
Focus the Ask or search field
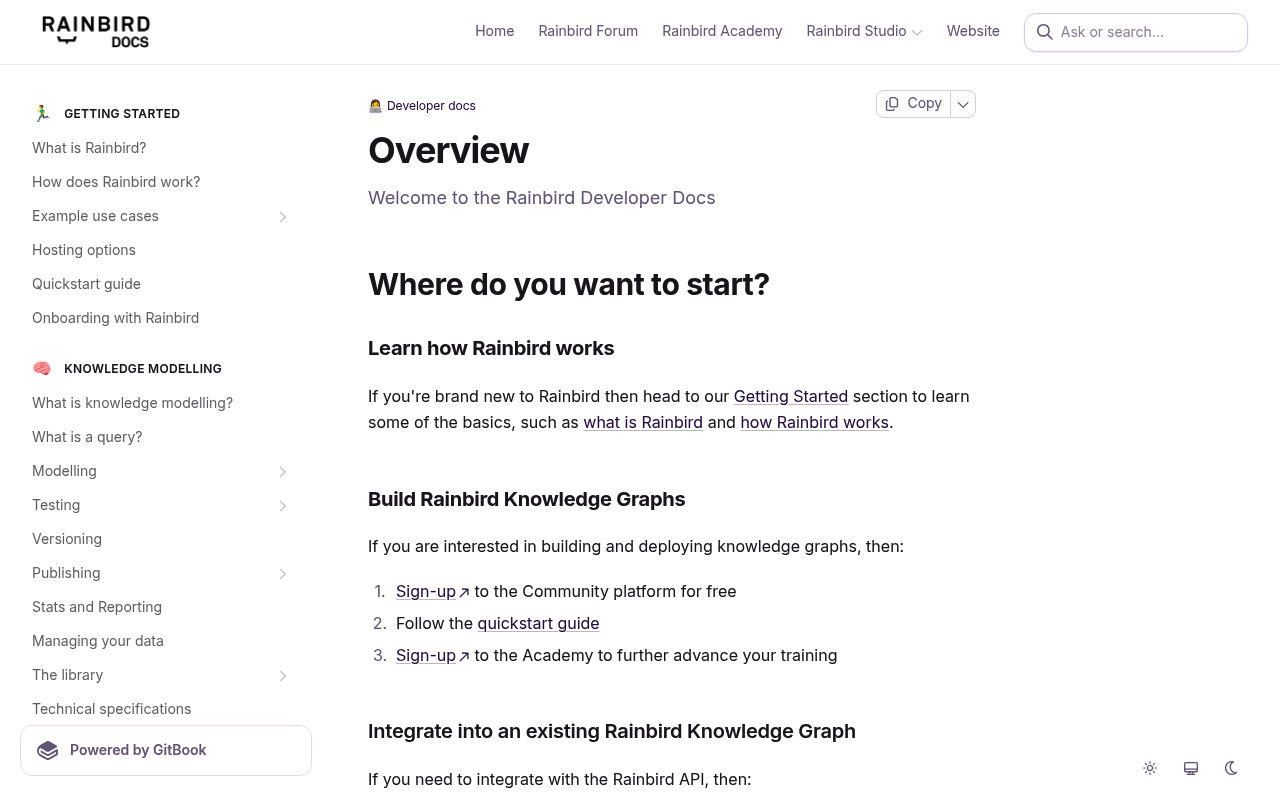(1136, 32)
